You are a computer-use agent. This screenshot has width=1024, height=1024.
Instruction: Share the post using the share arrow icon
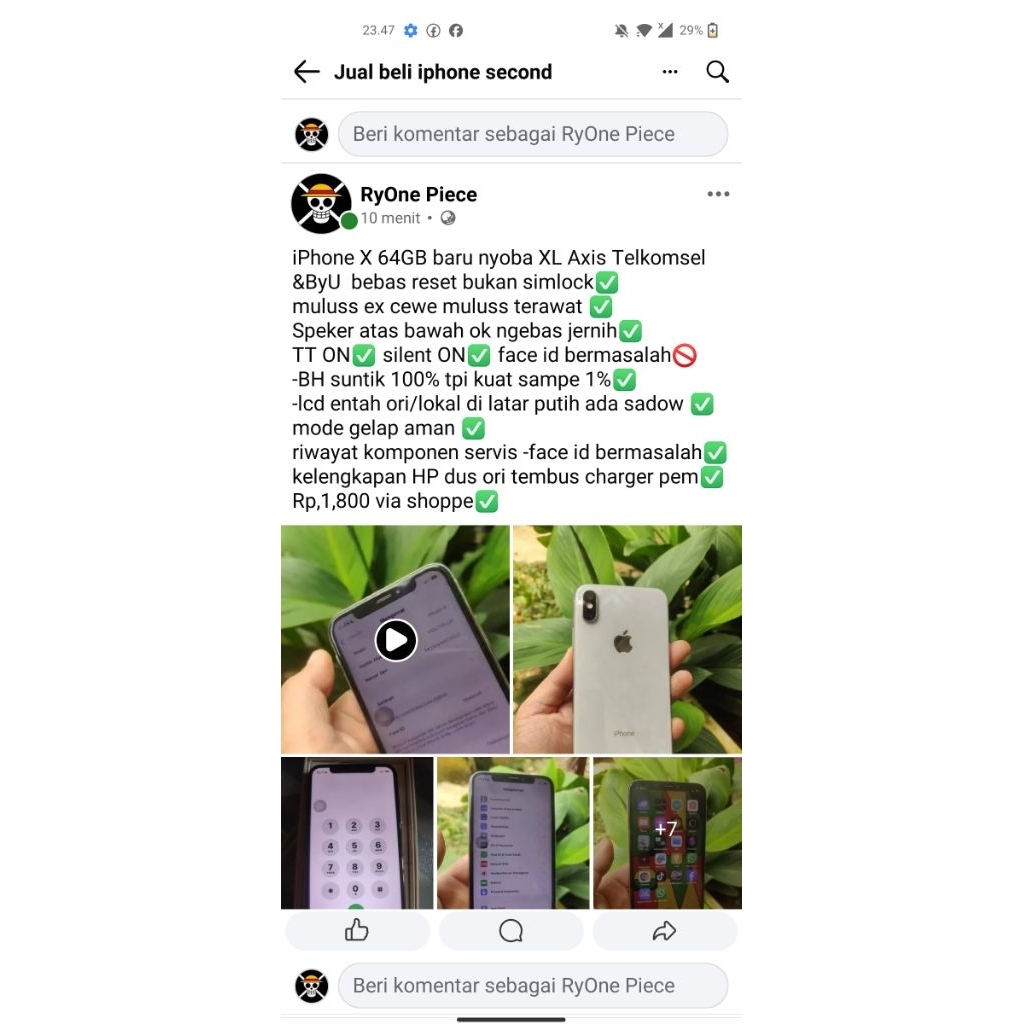click(x=664, y=930)
